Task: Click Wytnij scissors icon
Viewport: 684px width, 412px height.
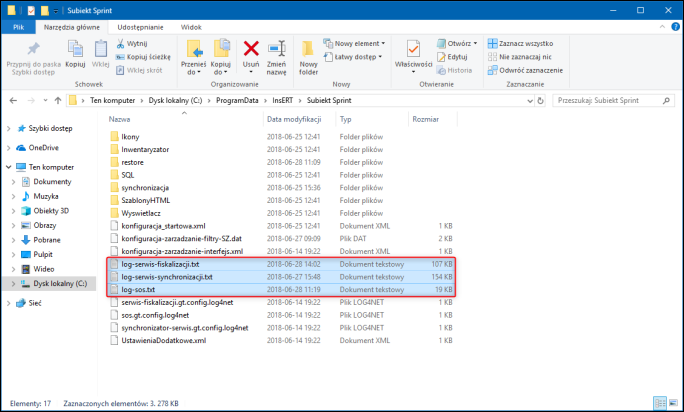Action: 120,44
